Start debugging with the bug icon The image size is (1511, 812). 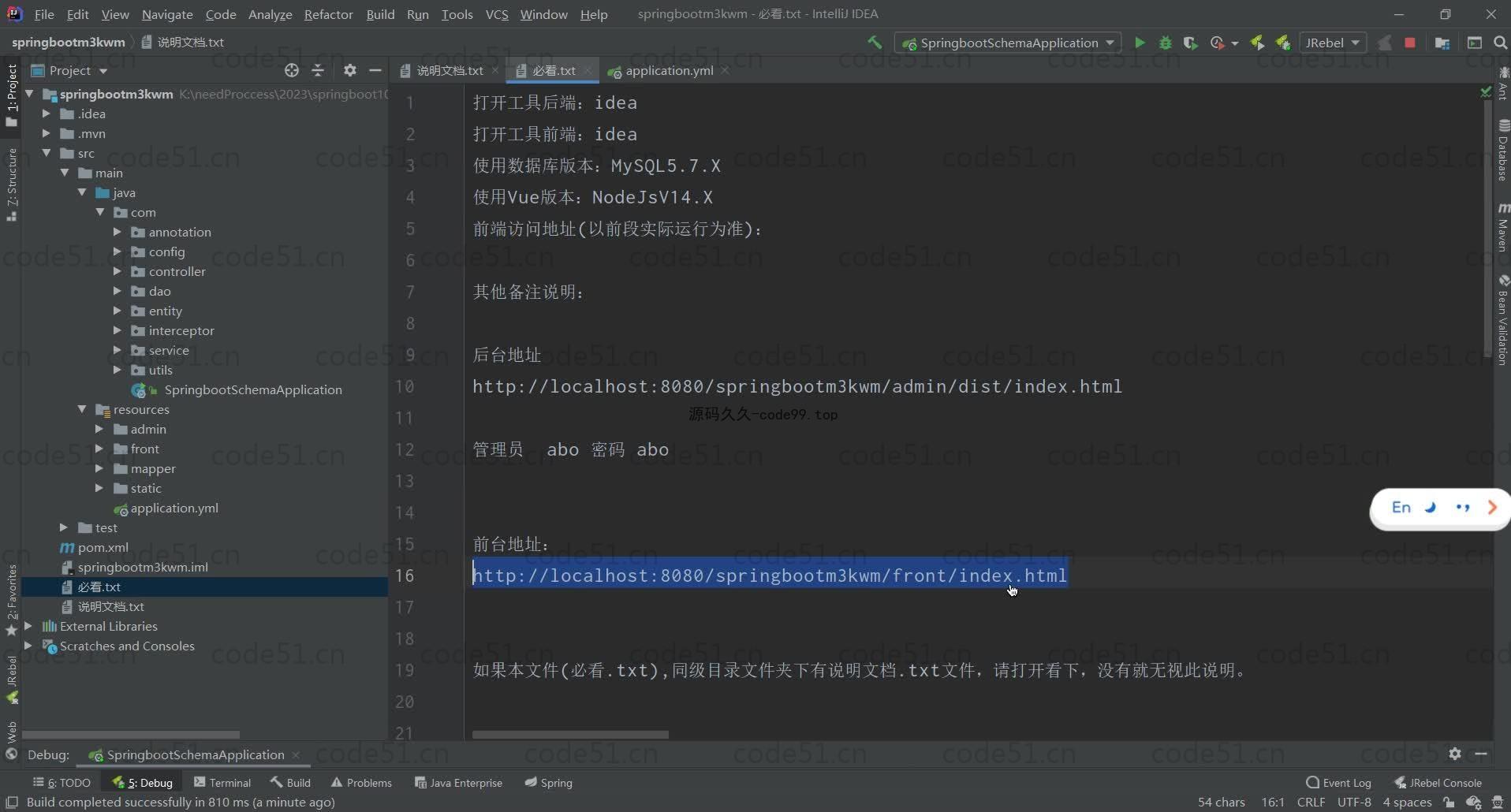pos(1165,43)
